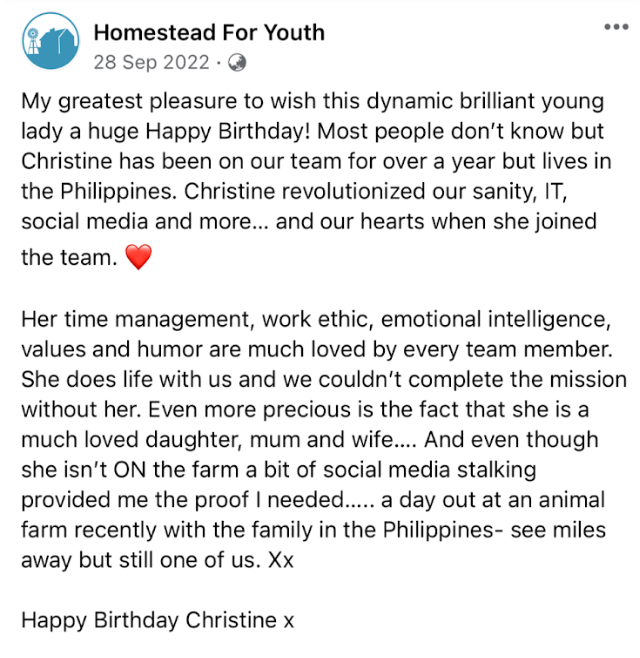Click the line starting 'values and humor'
Image resolution: width=640 pixels, height=658 pixels.
[x=317, y=350]
